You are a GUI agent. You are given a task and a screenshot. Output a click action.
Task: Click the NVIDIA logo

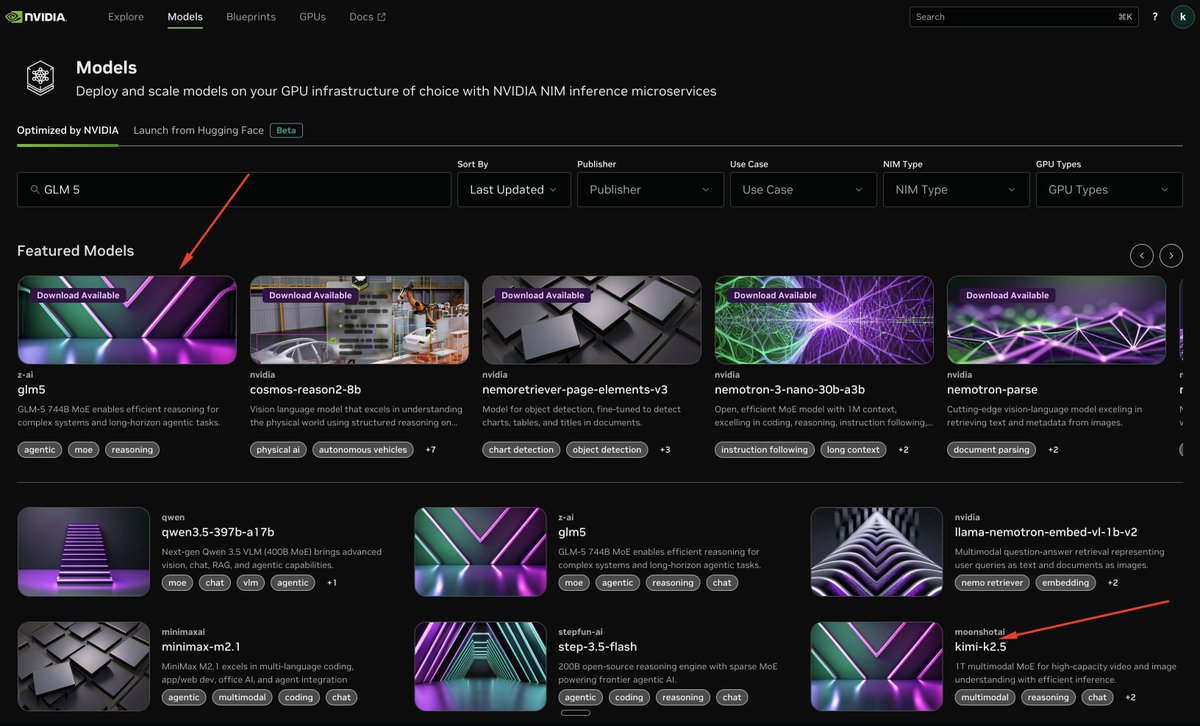pyautogui.click(x=36, y=17)
